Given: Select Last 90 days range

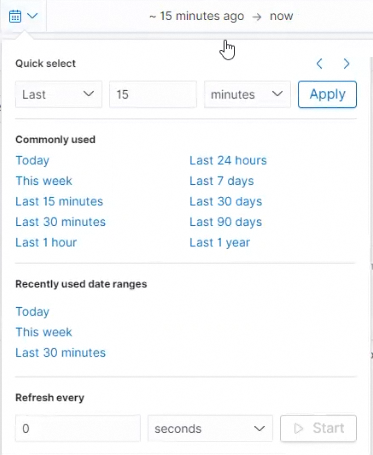Looking at the screenshot, I should coord(226,222).
